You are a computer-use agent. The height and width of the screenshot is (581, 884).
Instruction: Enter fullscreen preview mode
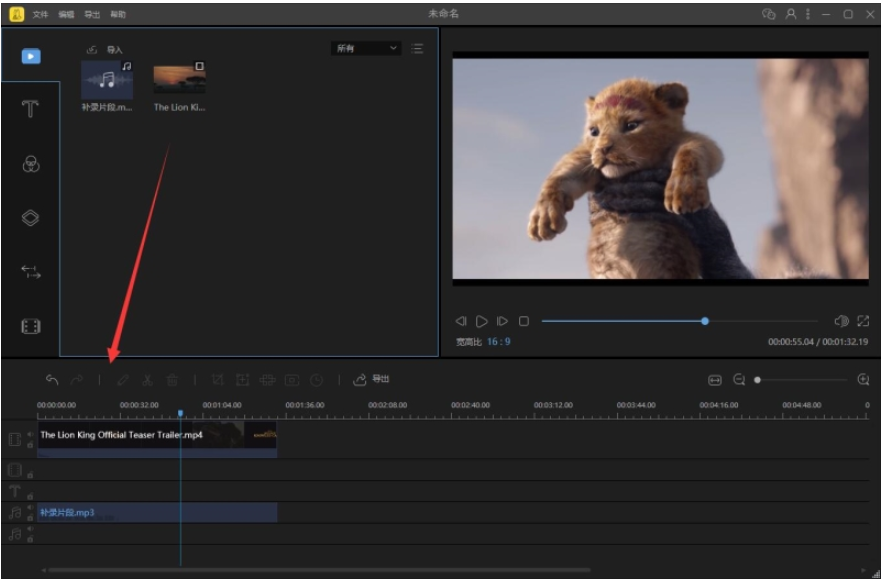click(863, 321)
